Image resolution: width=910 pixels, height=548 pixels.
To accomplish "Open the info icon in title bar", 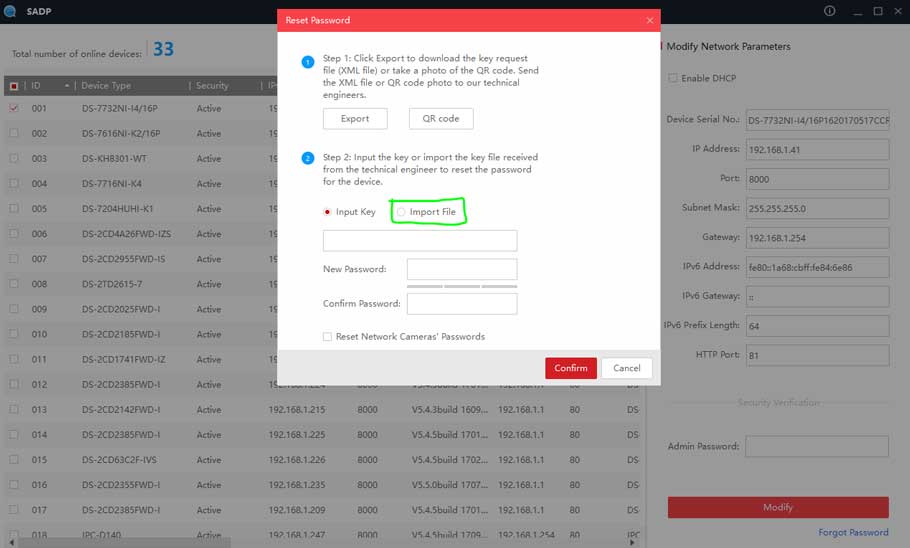I will tap(829, 11).
